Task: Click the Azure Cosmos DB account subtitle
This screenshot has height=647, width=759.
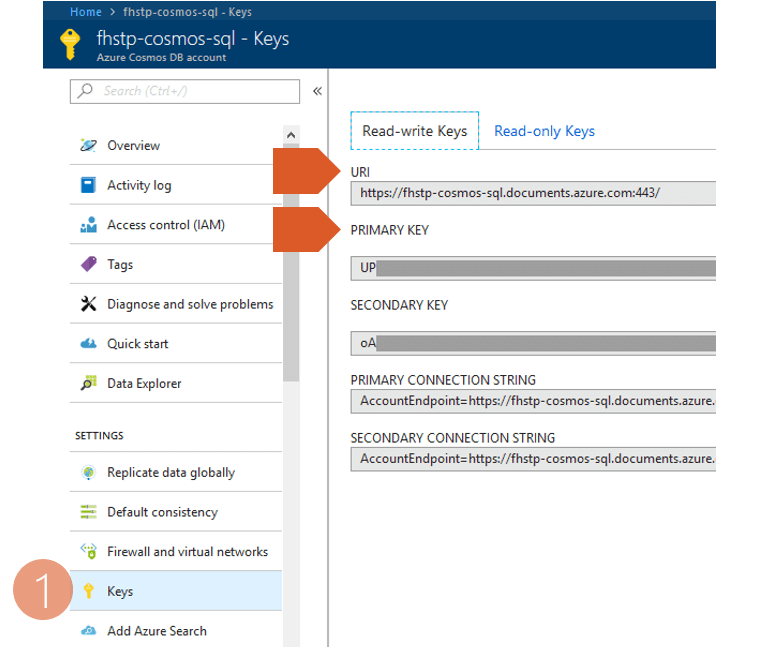Action: point(161,57)
